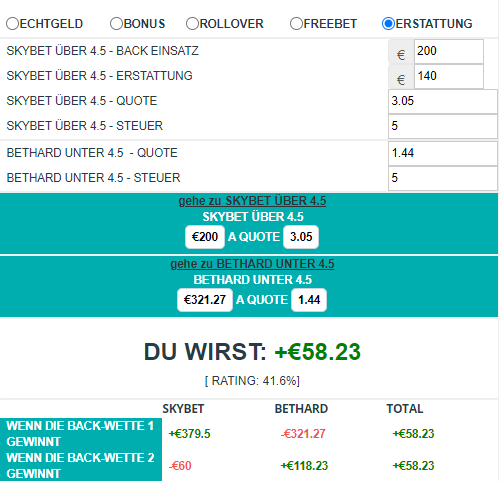The image size is (499, 481).
Task: Click 'SKYBET ÜBER 4.5 - QUOTE' label
Action: [x=82, y=101]
